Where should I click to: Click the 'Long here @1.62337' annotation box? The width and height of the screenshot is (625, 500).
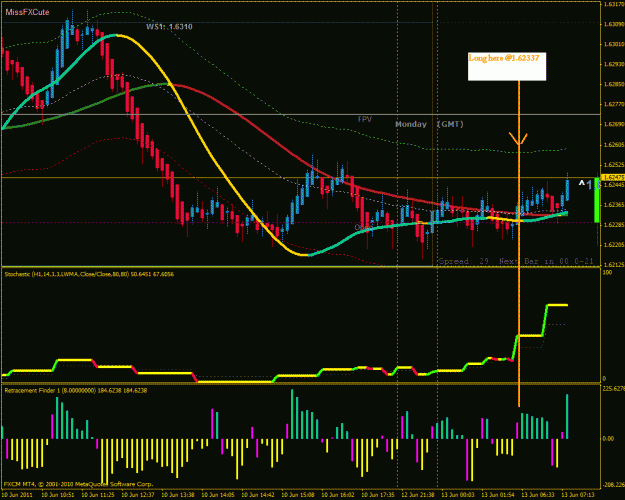pyautogui.click(x=507, y=67)
